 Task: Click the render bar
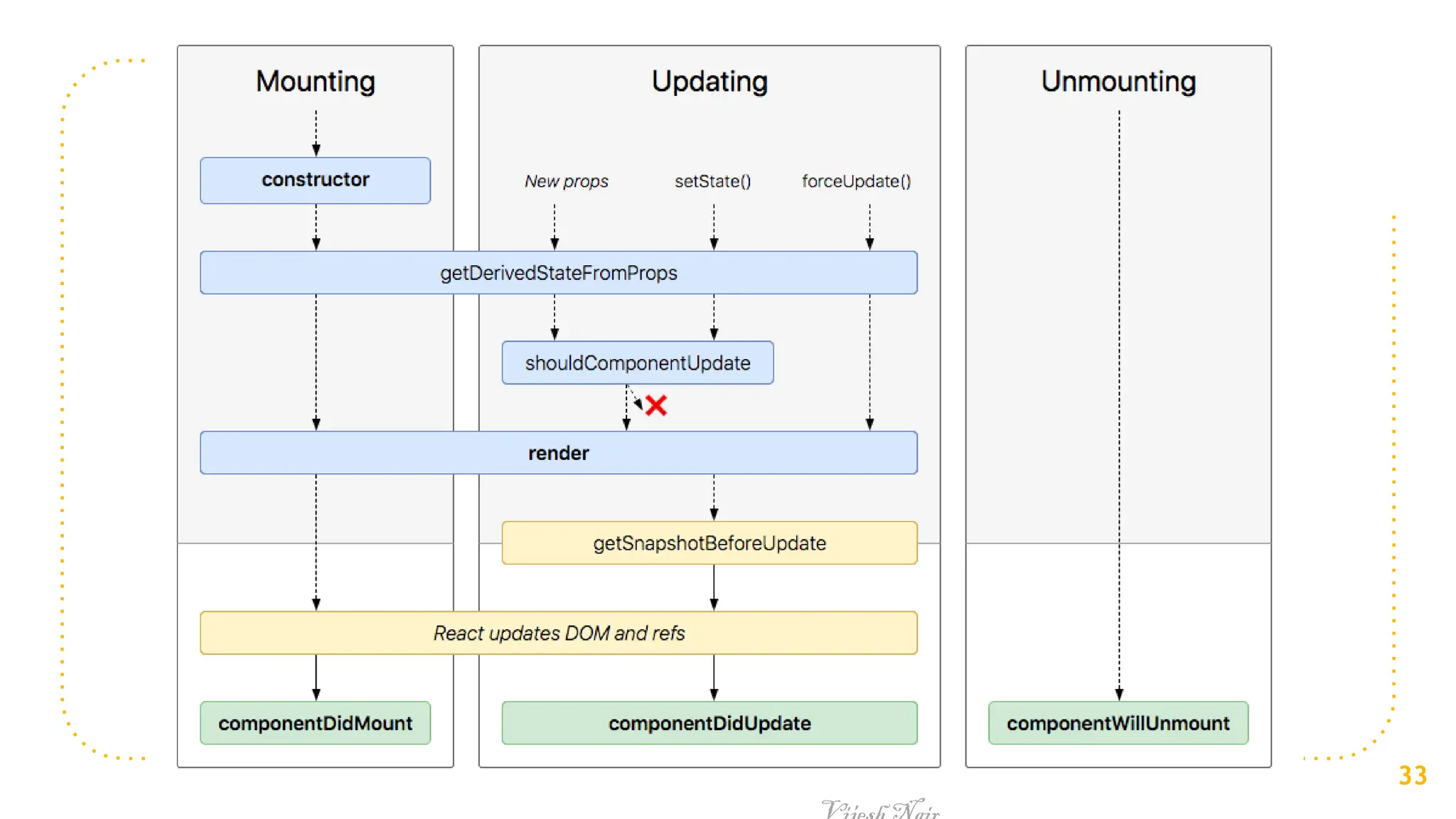point(558,453)
